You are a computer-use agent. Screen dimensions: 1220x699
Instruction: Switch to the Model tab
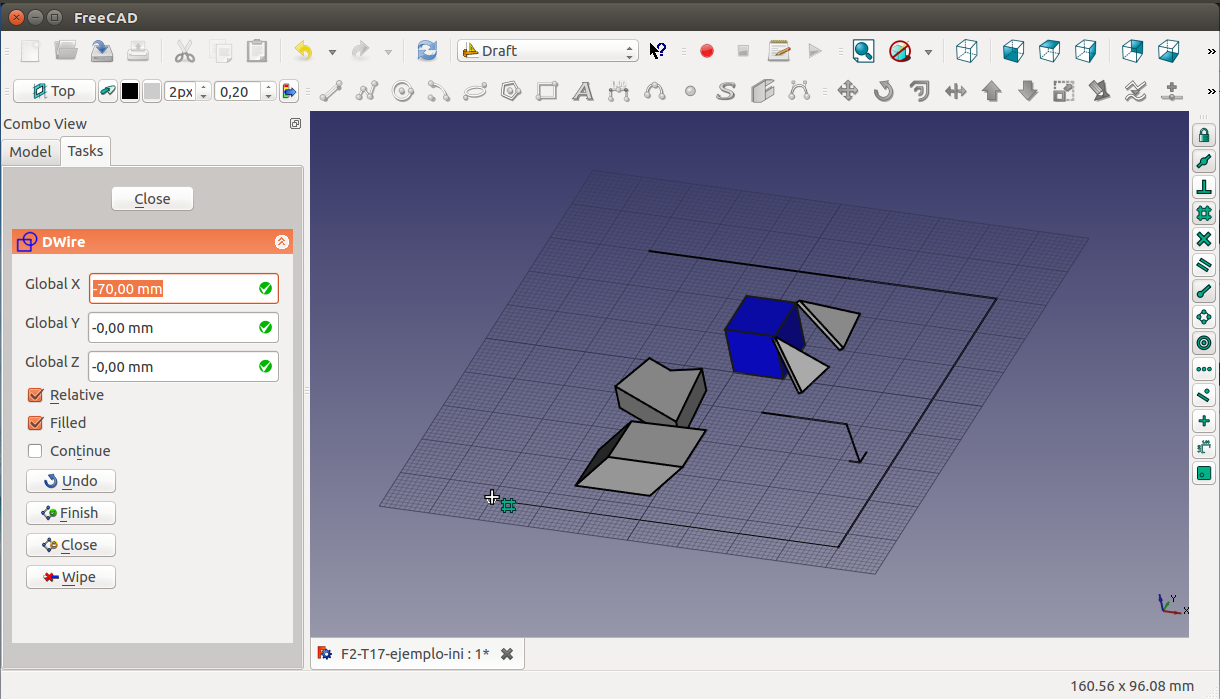[30, 151]
